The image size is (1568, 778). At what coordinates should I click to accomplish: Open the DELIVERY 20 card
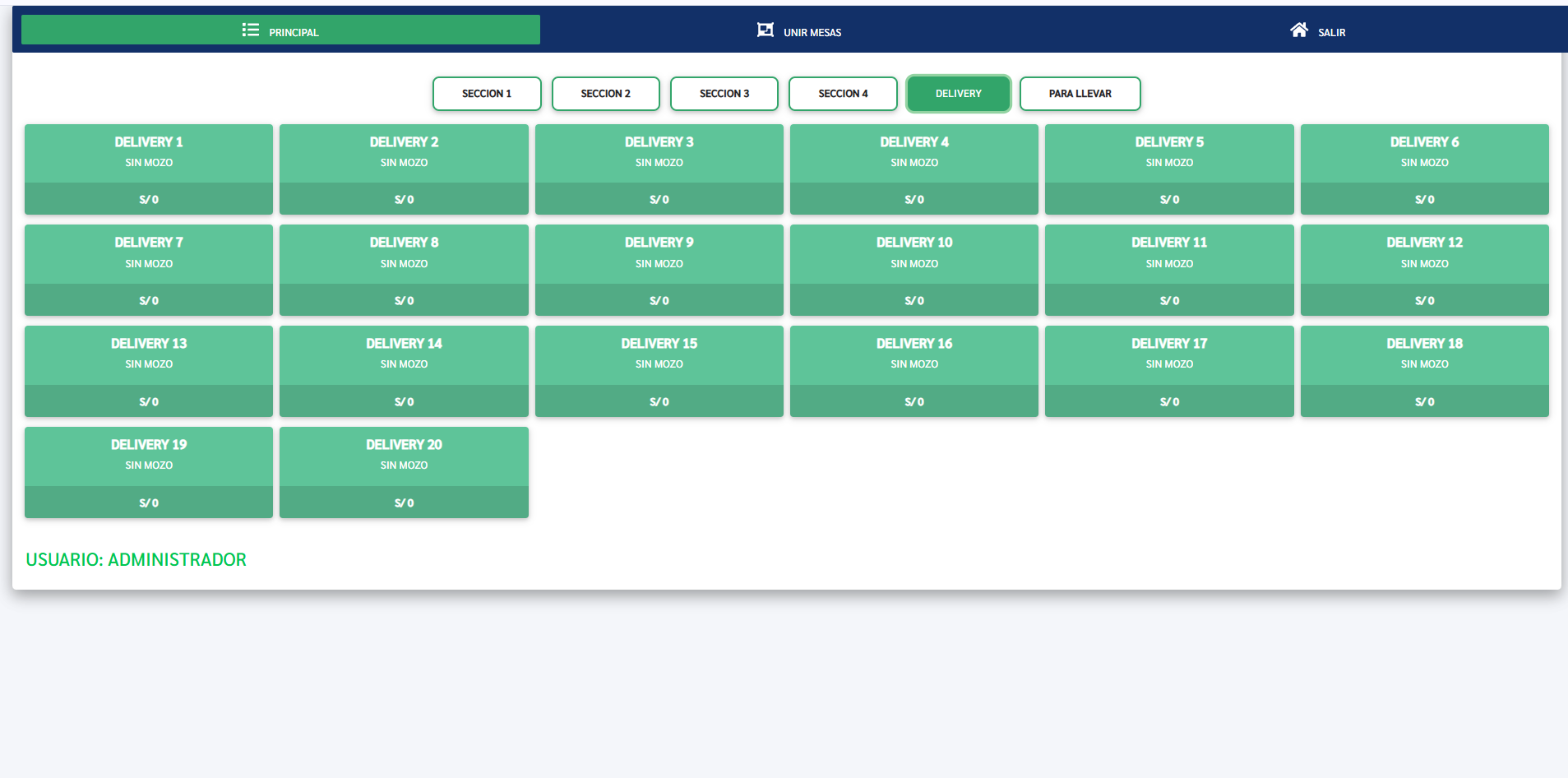(404, 473)
